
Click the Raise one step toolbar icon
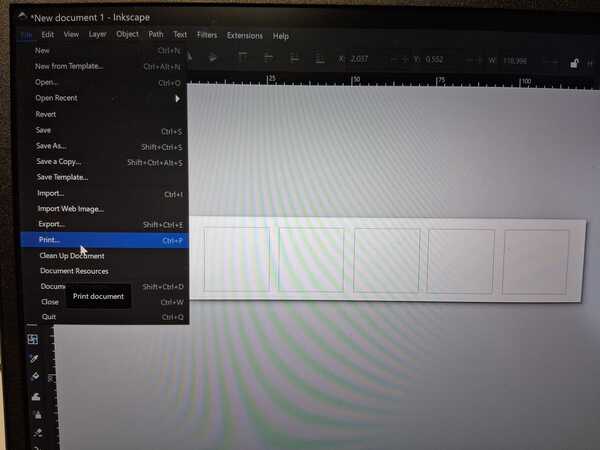tap(269, 58)
